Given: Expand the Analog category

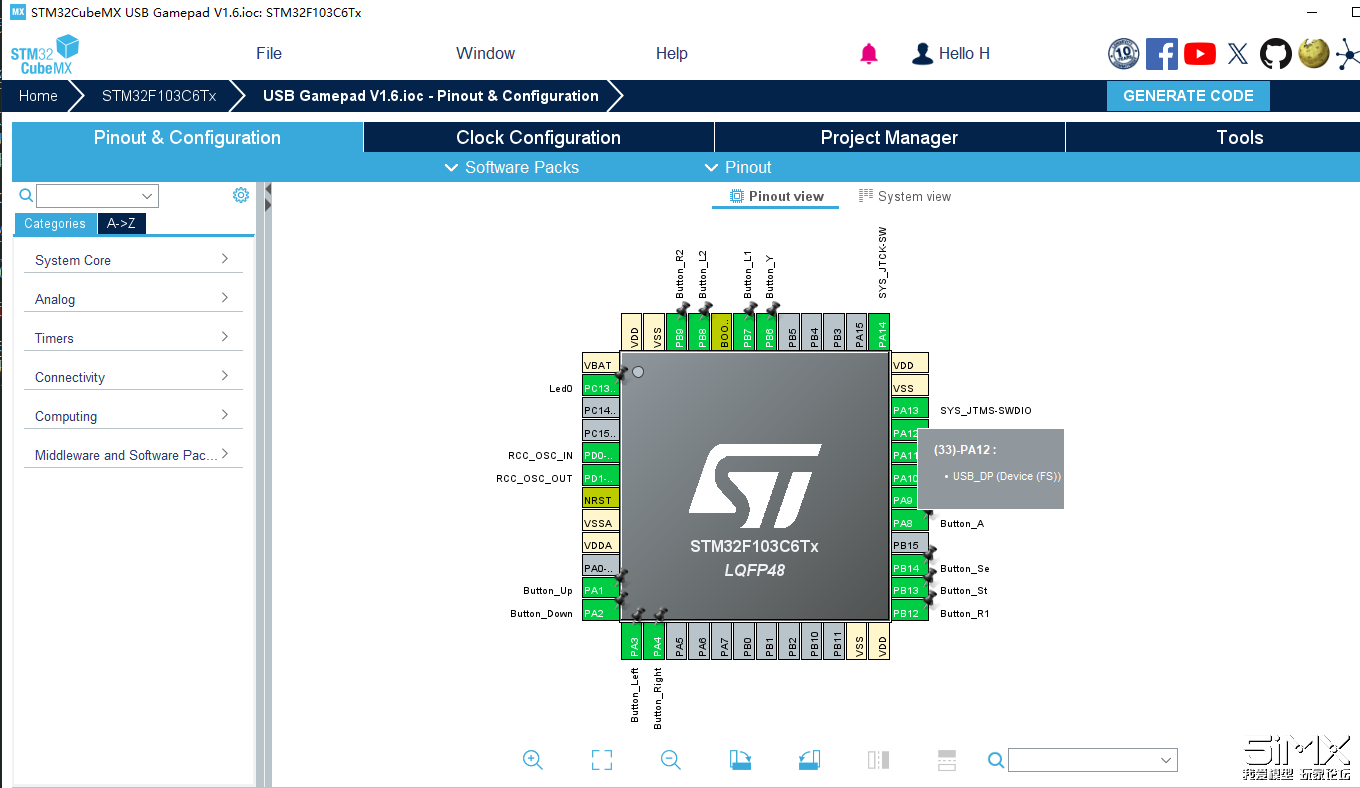Looking at the screenshot, I should 134,299.
